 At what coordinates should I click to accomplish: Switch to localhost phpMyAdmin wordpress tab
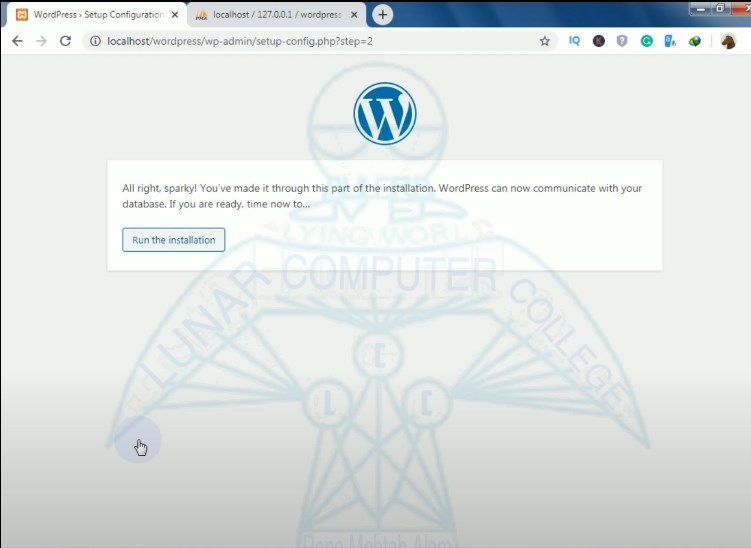tap(277, 15)
